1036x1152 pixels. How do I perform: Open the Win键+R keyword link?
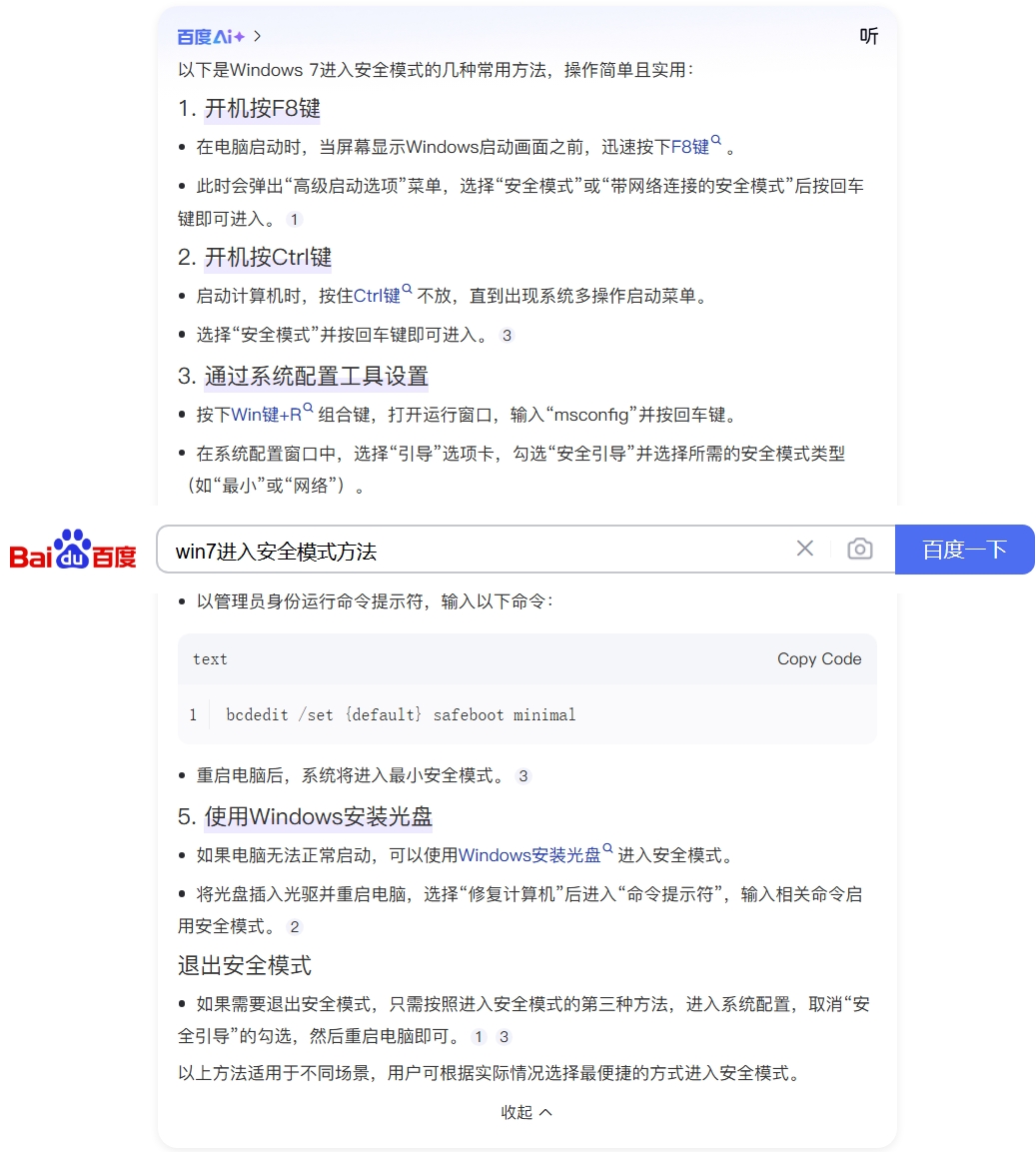(266, 415)
